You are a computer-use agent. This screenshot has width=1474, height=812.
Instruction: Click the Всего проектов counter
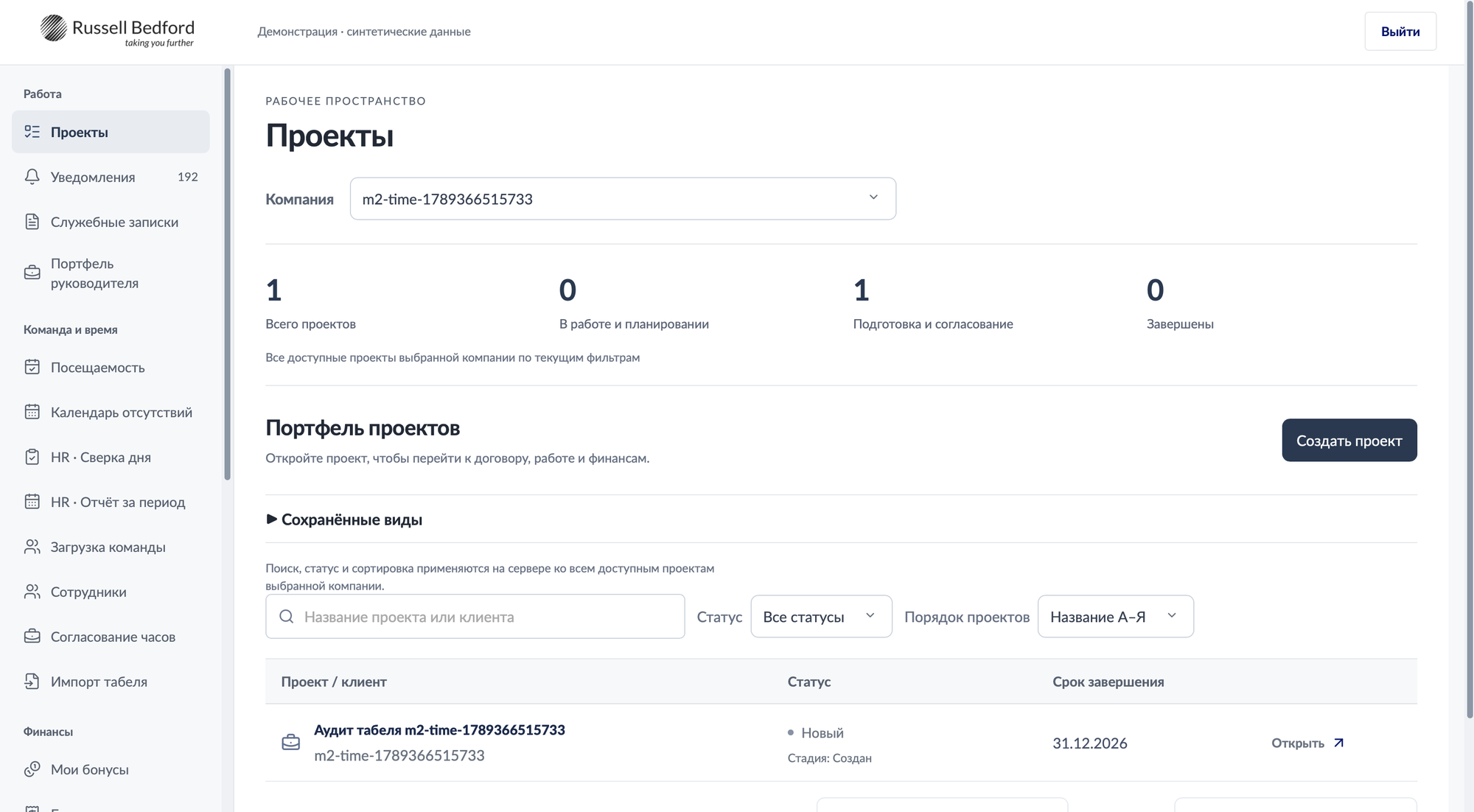click(310, 303)
